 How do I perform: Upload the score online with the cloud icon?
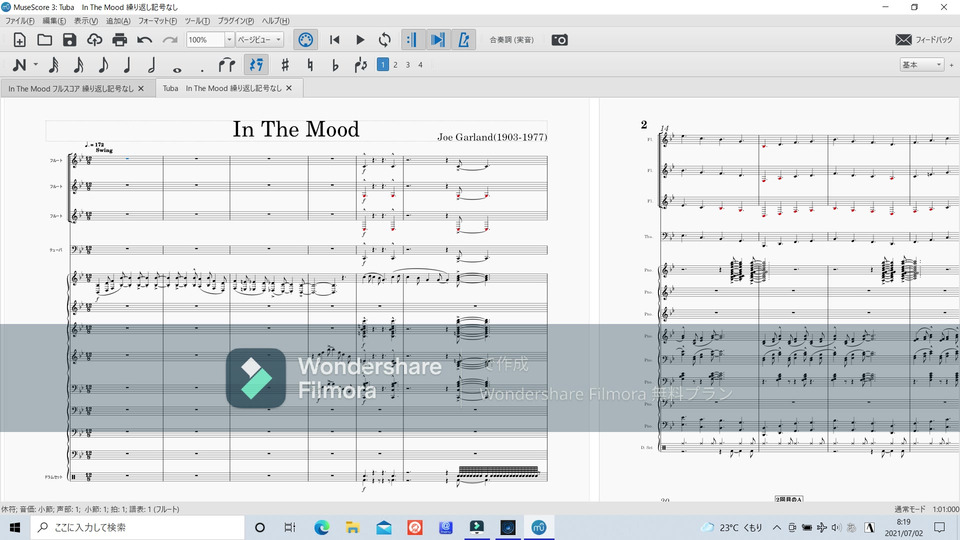pyautogui.click(x=94, y=40)
